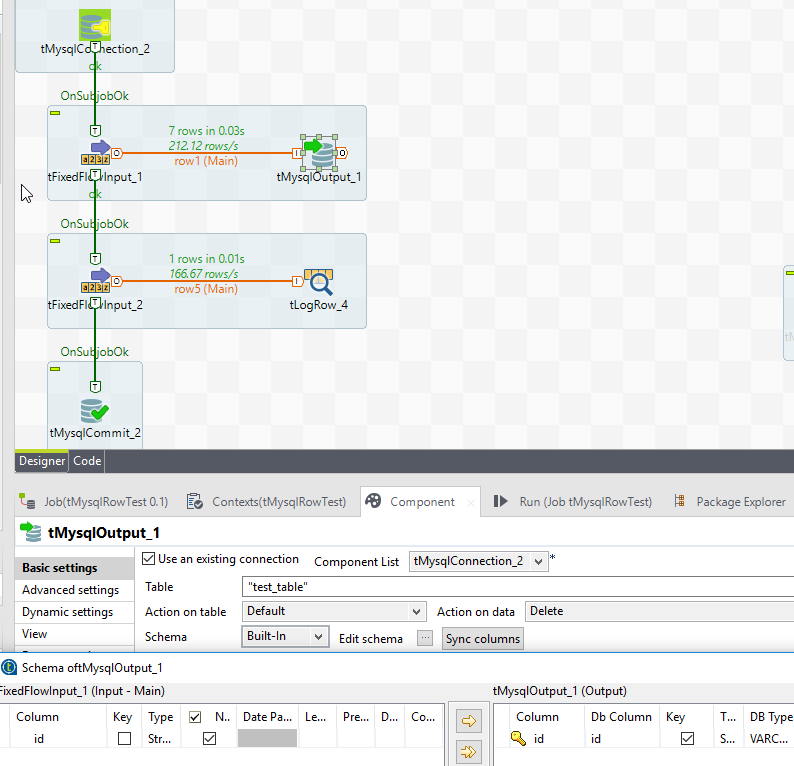Select the row5 (Main) connection label
This screenshot has width=794, height=766.
coord(206,289)
